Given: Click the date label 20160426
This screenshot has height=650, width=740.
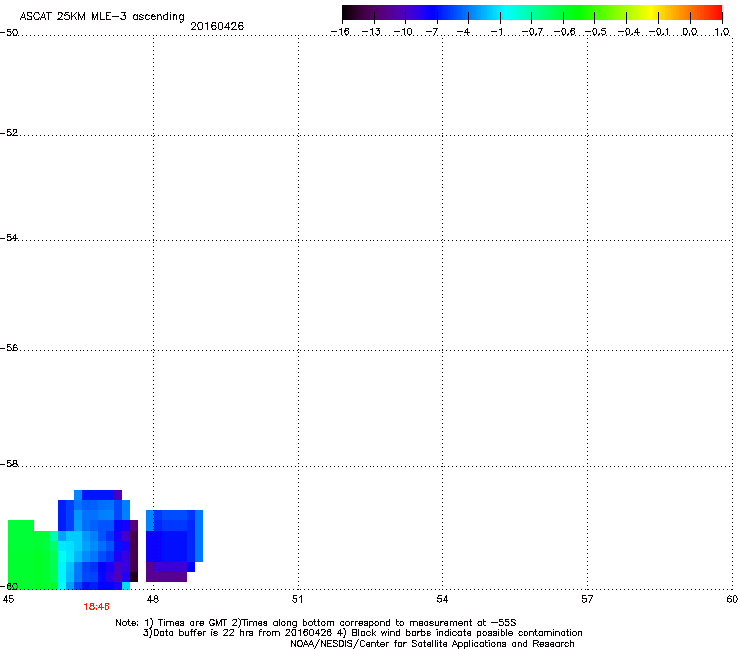Looking at the screenshot, I should click(217, 26).
